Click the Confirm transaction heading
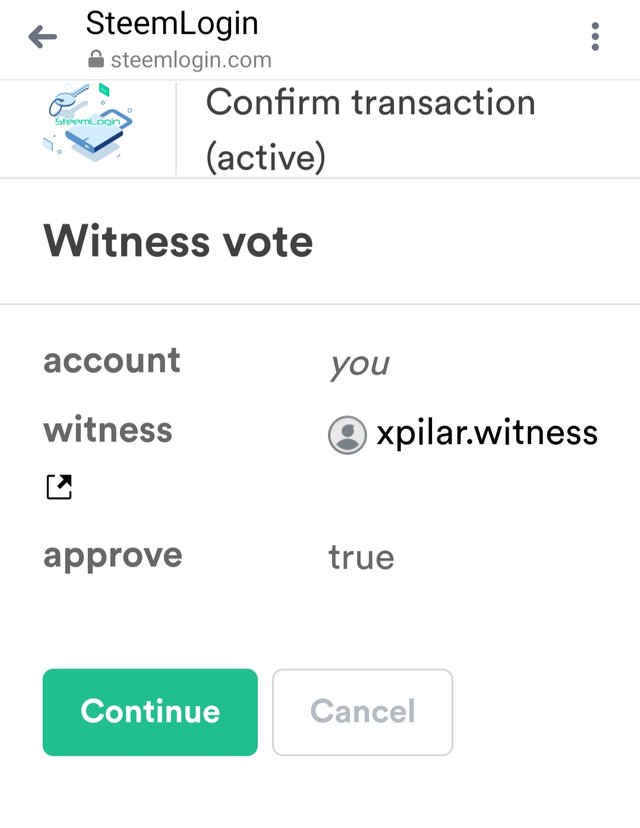The image size is (640, 828). point(370,103)
